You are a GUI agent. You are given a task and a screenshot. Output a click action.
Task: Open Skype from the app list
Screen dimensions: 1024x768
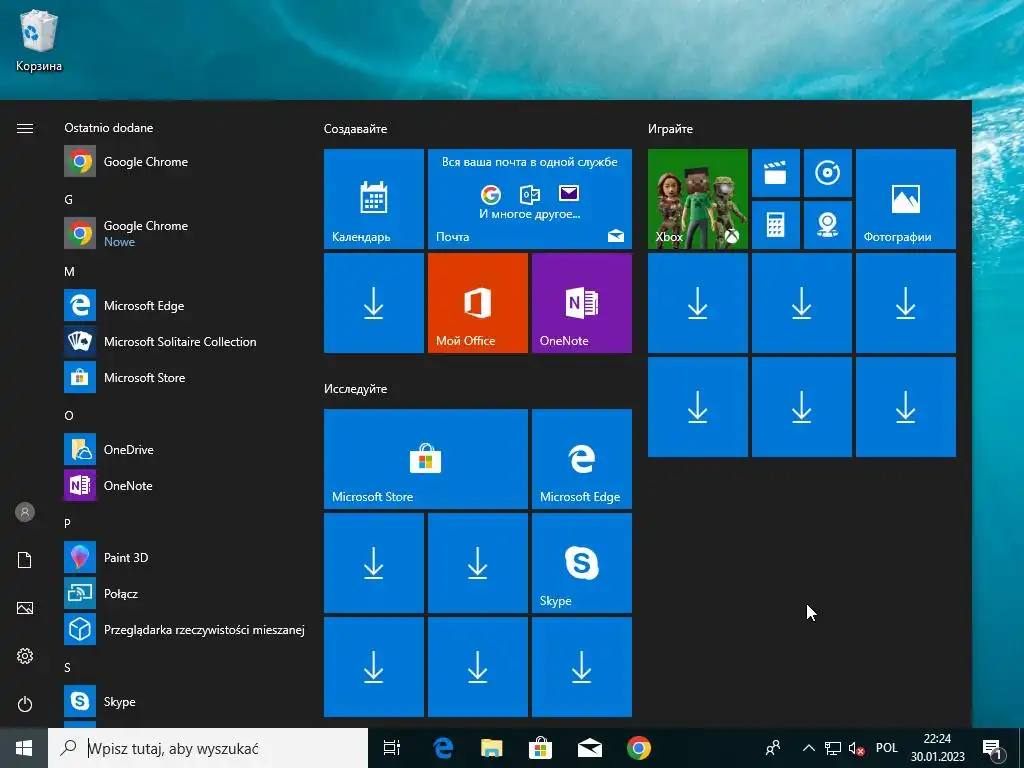183,701
